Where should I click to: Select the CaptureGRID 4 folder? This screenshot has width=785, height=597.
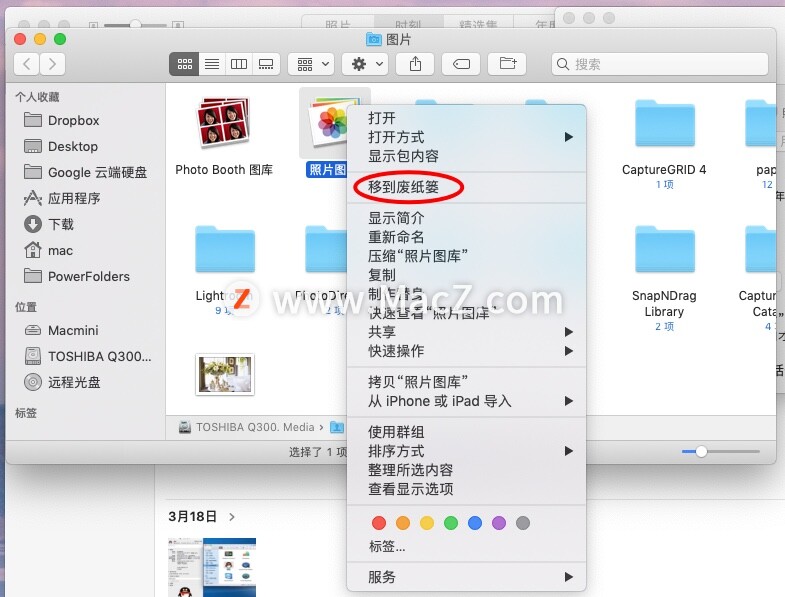pos(664,123)
